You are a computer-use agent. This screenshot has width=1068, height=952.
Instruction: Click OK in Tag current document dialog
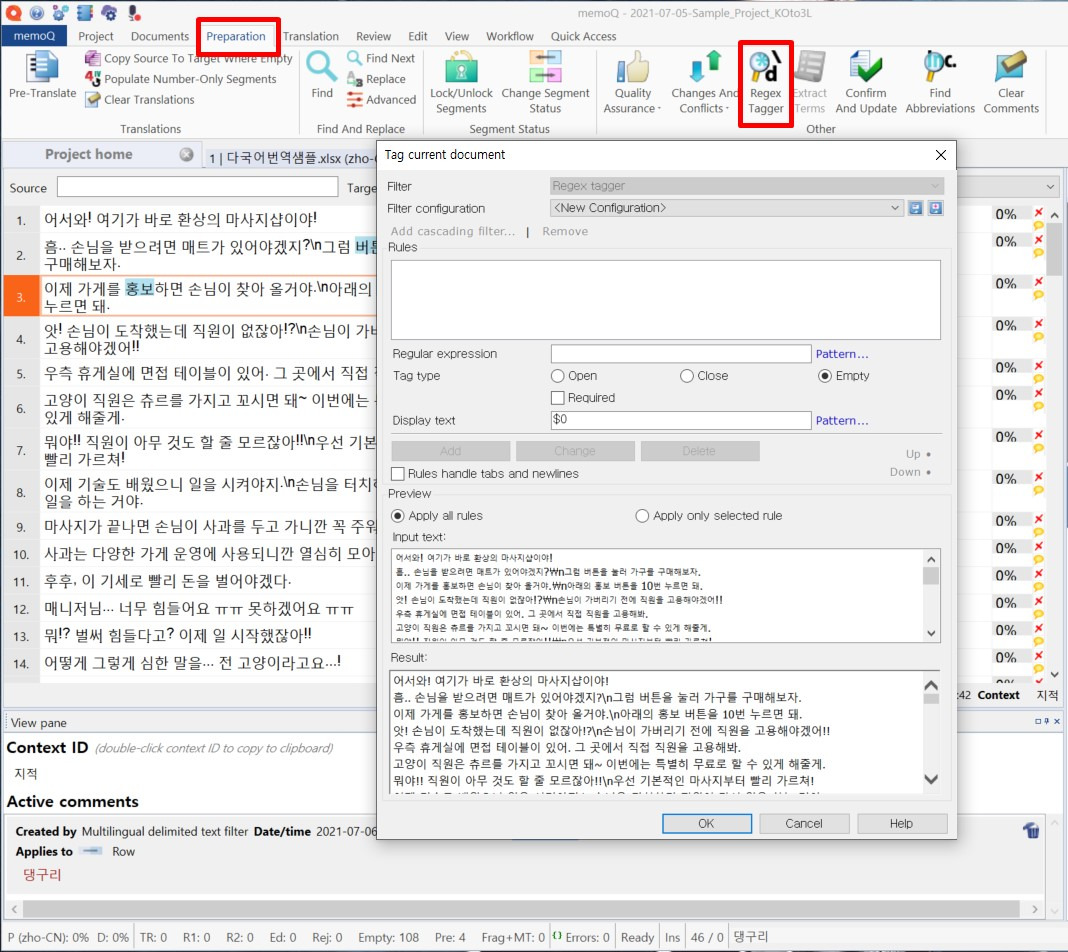(706, 823)
